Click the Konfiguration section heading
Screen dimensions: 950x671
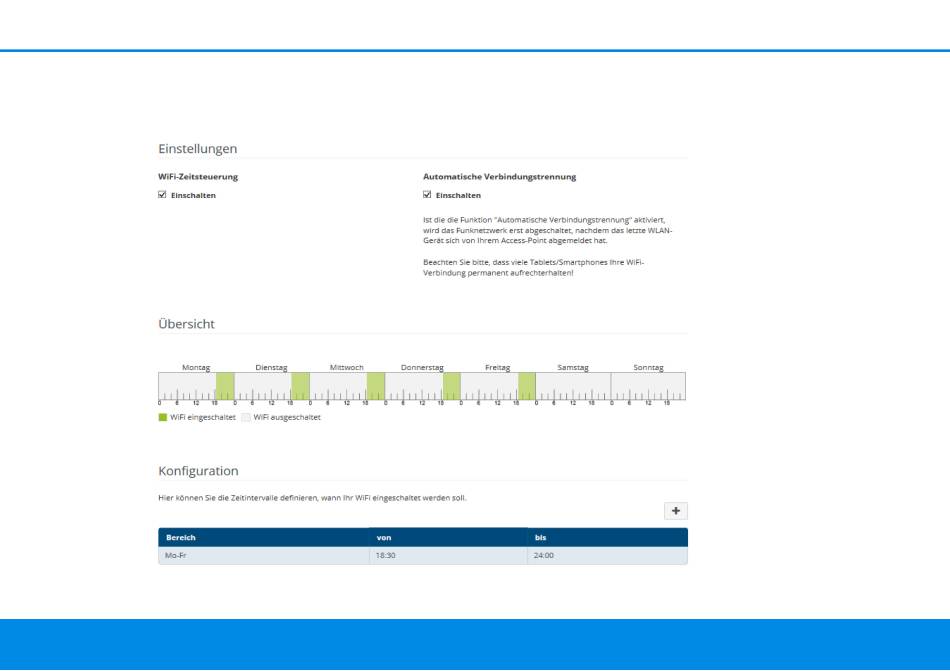[198, 471]
